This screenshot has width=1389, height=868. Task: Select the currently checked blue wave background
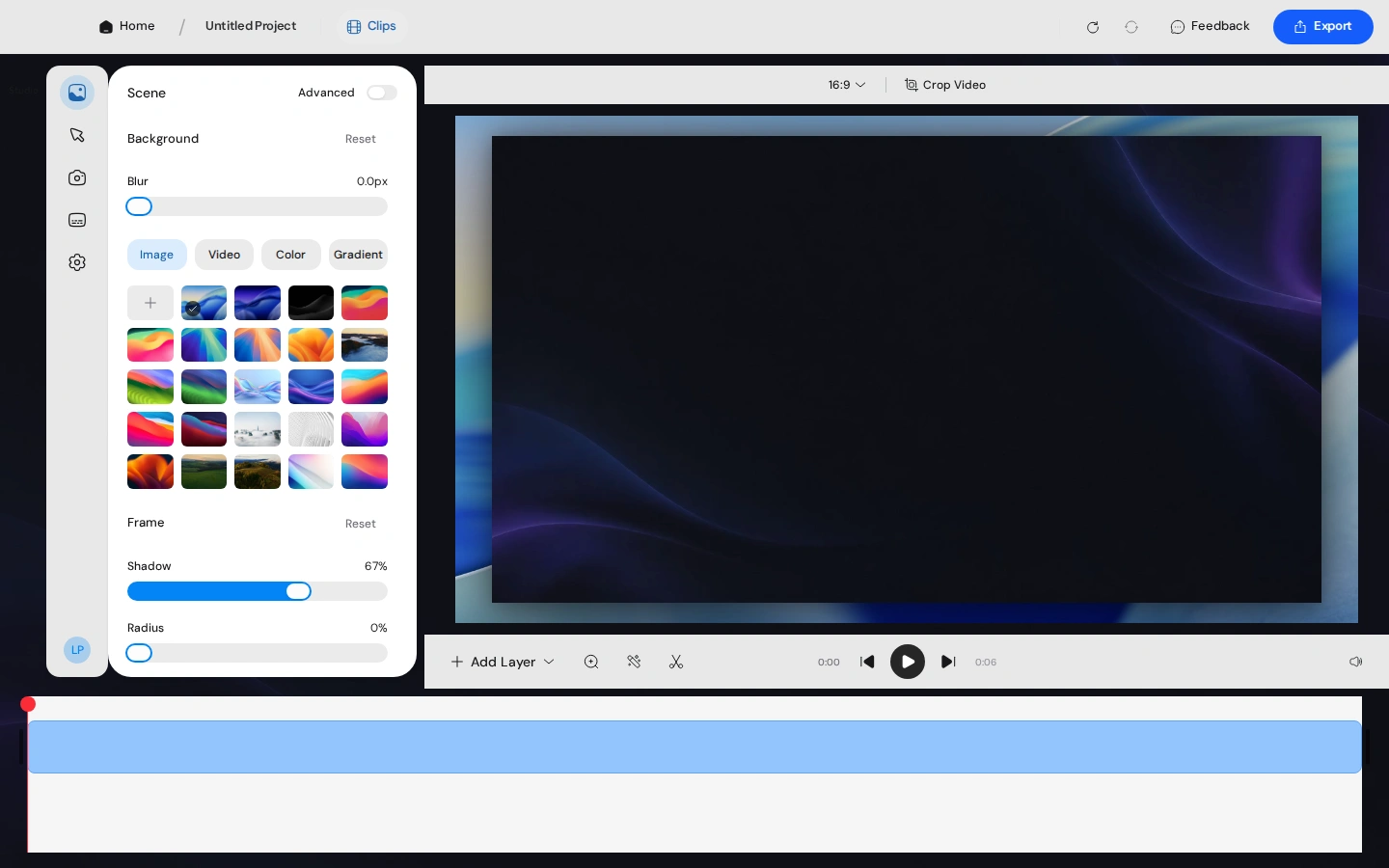click(204, 303)
